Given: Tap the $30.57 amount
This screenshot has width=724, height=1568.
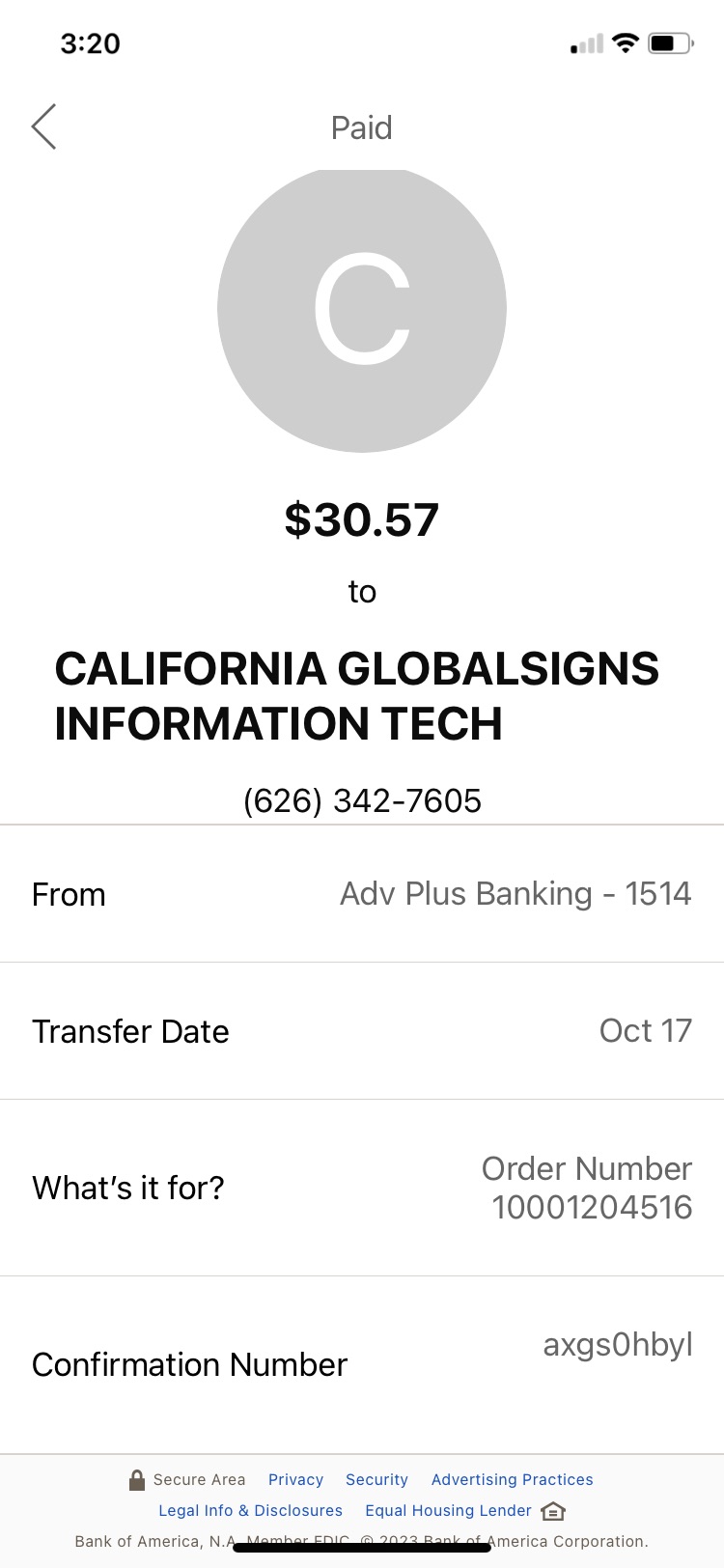Looking at the screenshot, I should click(362, 519).
